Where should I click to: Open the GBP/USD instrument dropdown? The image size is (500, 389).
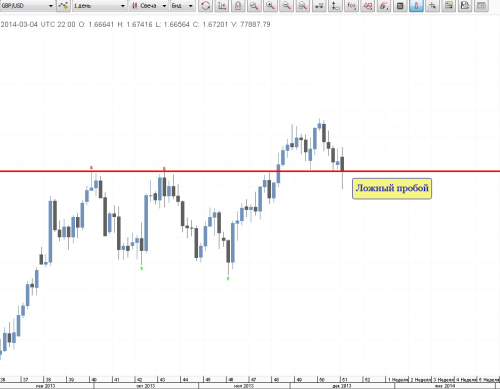[x=28, y=6]
